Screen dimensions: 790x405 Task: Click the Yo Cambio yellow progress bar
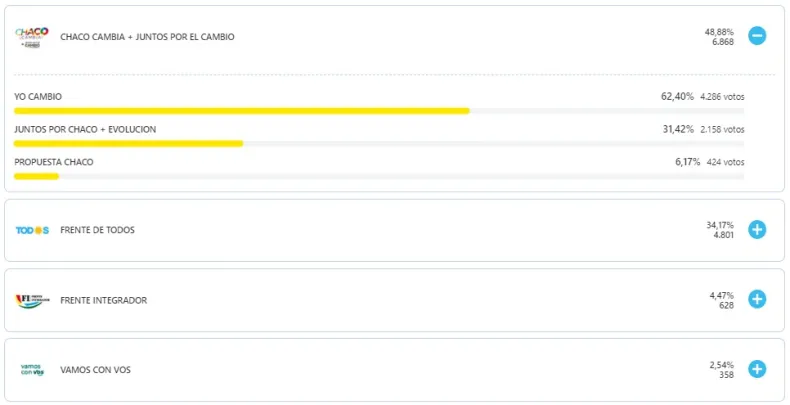(241, 111)
